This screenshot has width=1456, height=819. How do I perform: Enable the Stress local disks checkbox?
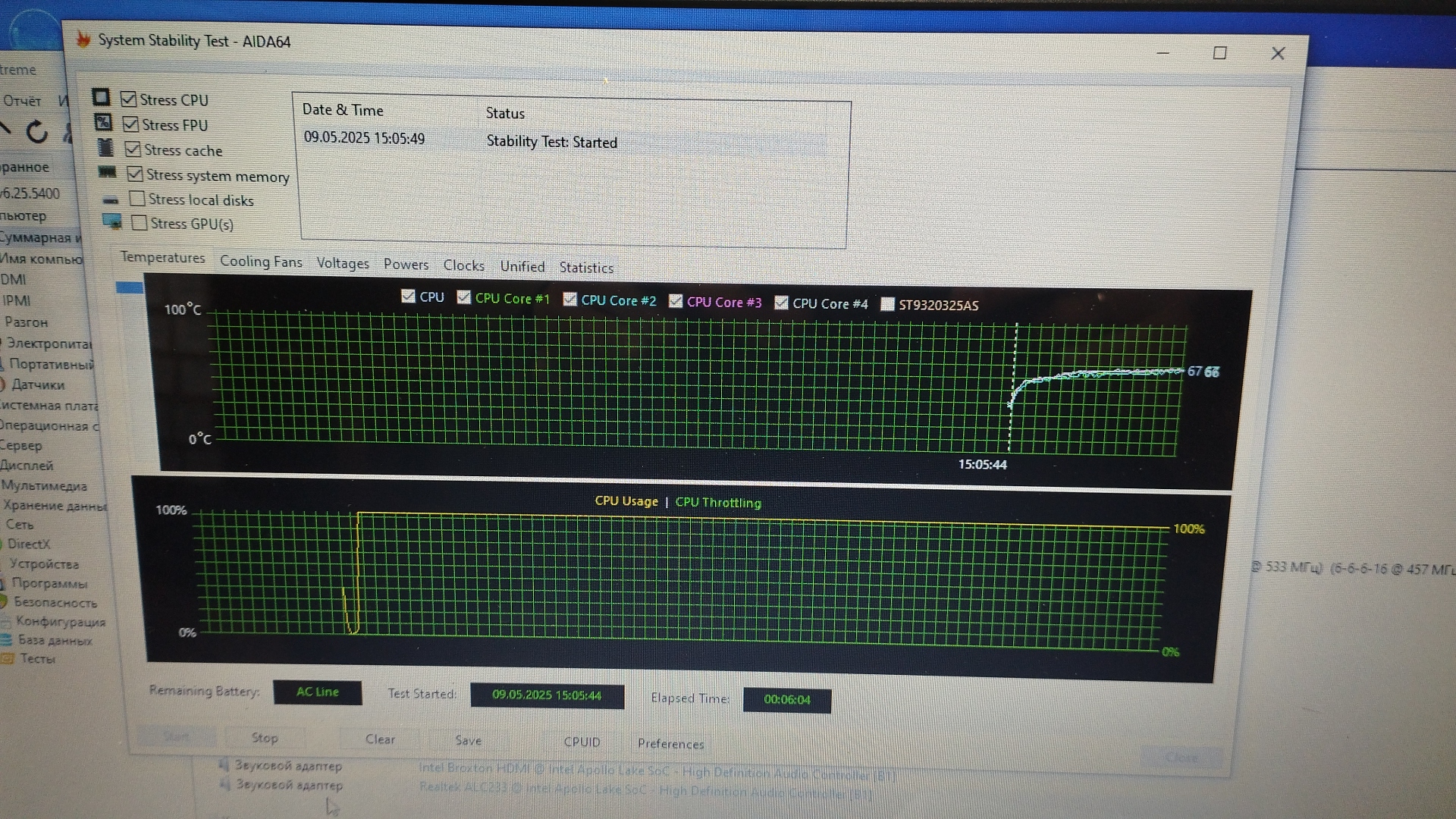point(137,199)
